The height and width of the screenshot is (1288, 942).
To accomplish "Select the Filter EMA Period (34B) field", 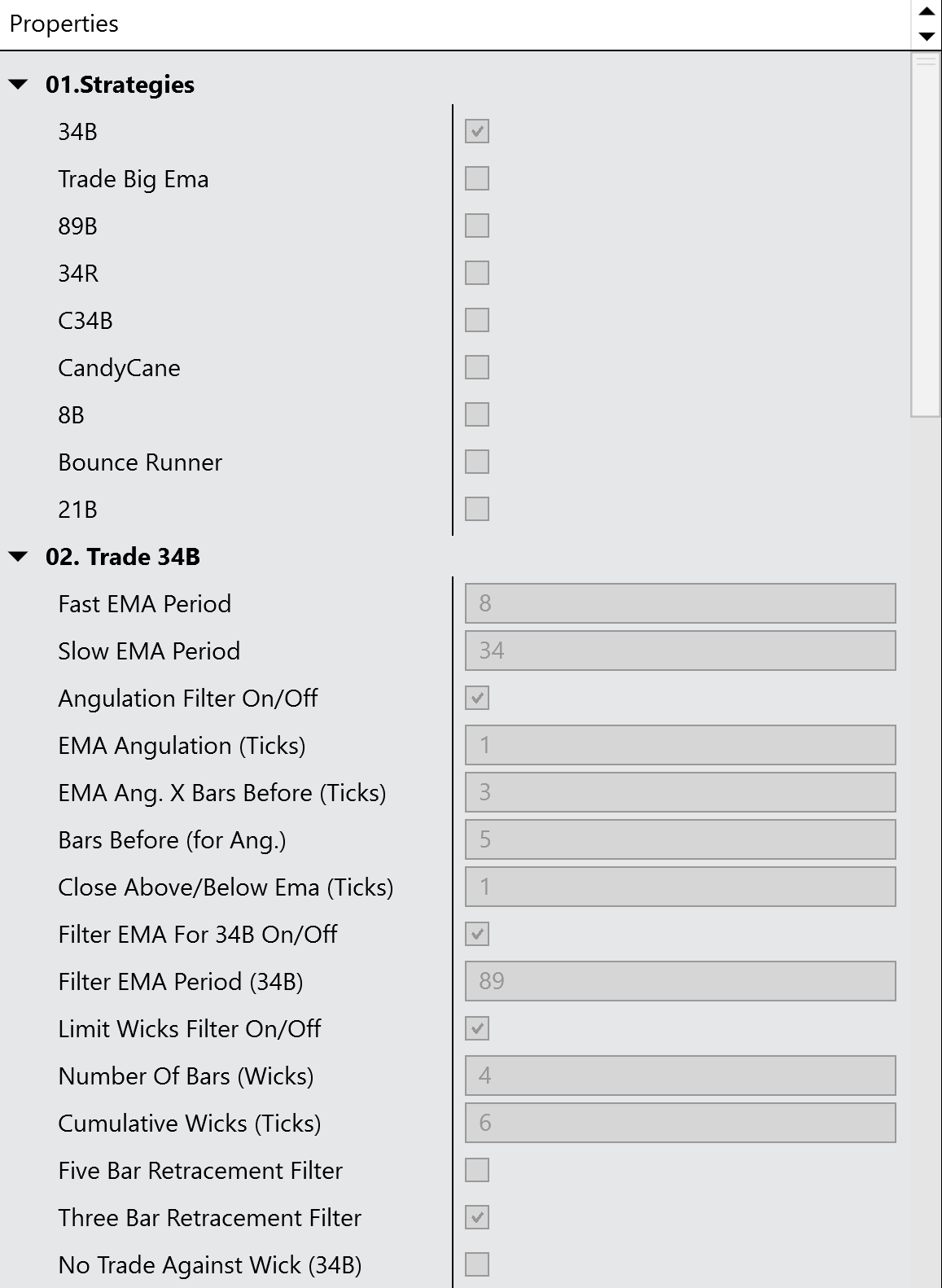I will click(680, 981).
